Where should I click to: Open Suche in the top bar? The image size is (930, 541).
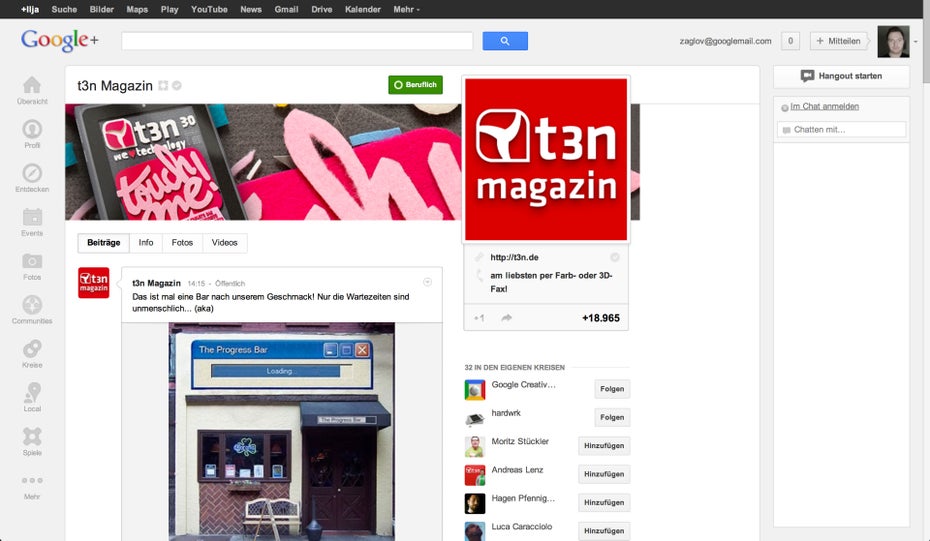[x=64, y=9]
